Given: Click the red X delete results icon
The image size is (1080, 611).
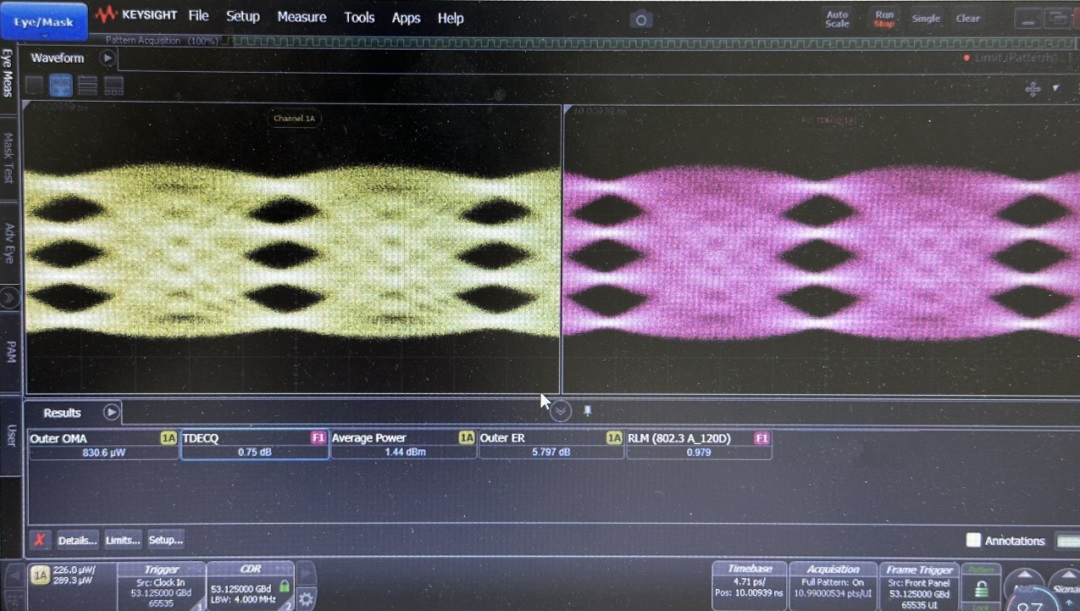Looking at the screenshot, I should coord(40,540).
